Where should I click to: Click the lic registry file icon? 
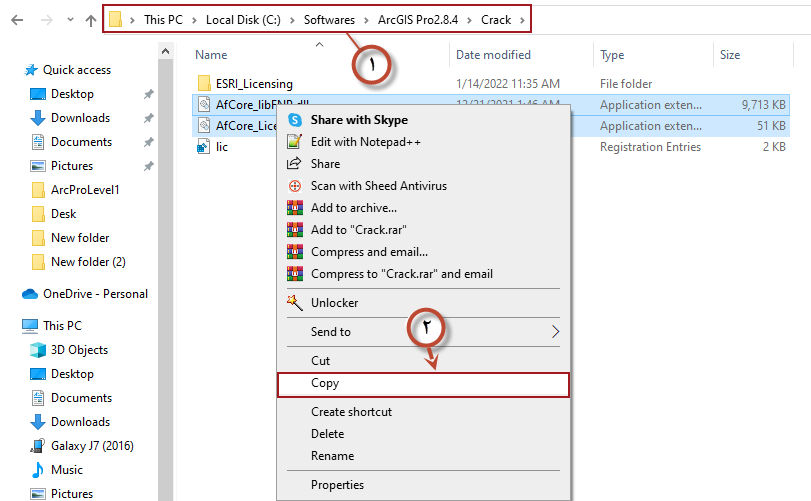pyautogui.click(x=203, y=147)
